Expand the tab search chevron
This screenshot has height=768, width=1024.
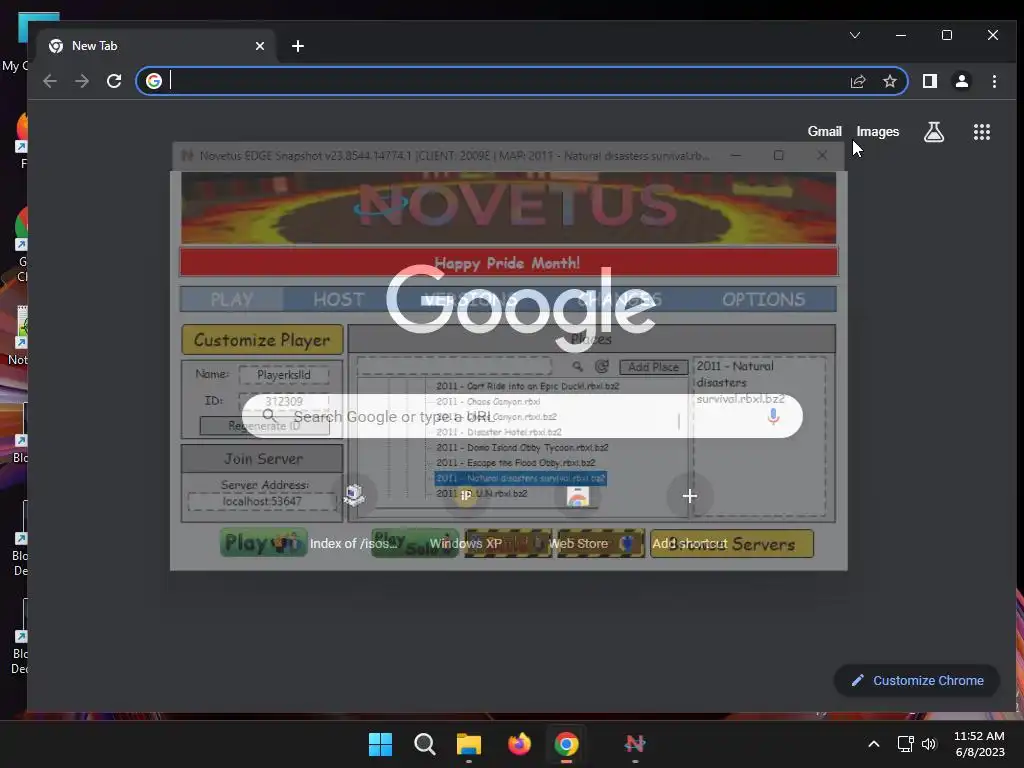click(855, 35)
